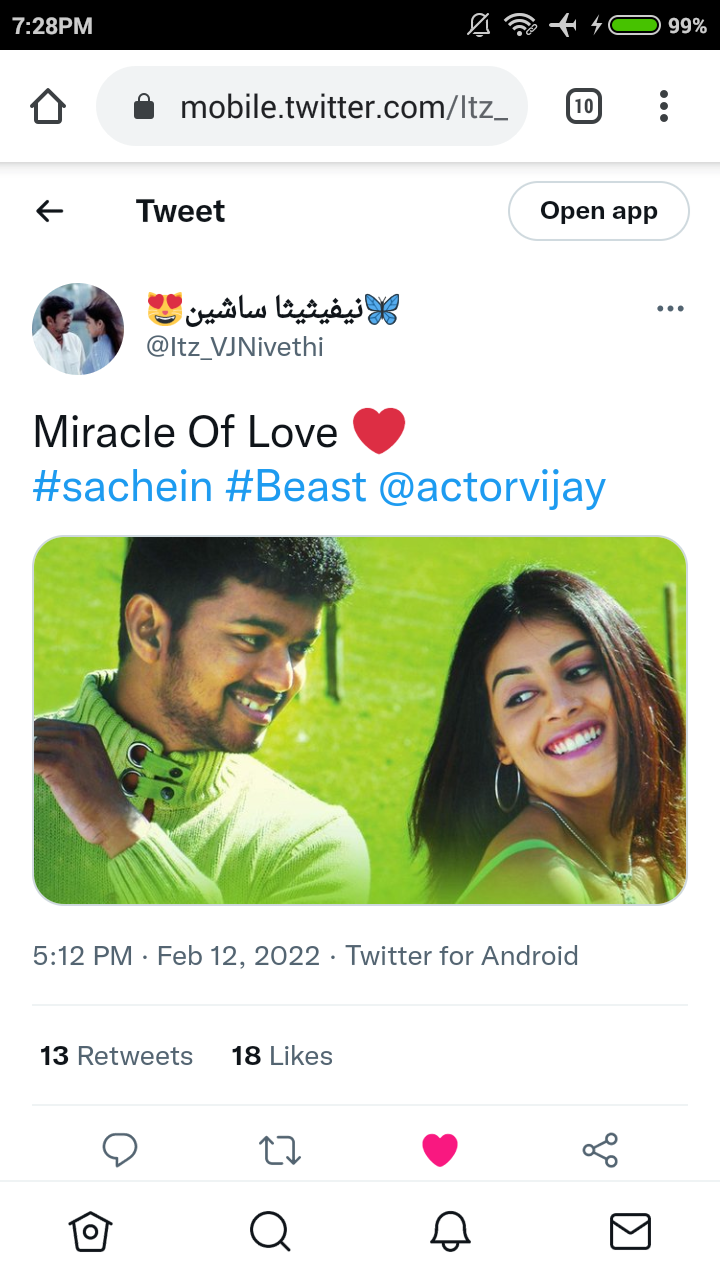Retweet with the looping arrows icon
This screenshot has width=720, height=1280.
280,1150
